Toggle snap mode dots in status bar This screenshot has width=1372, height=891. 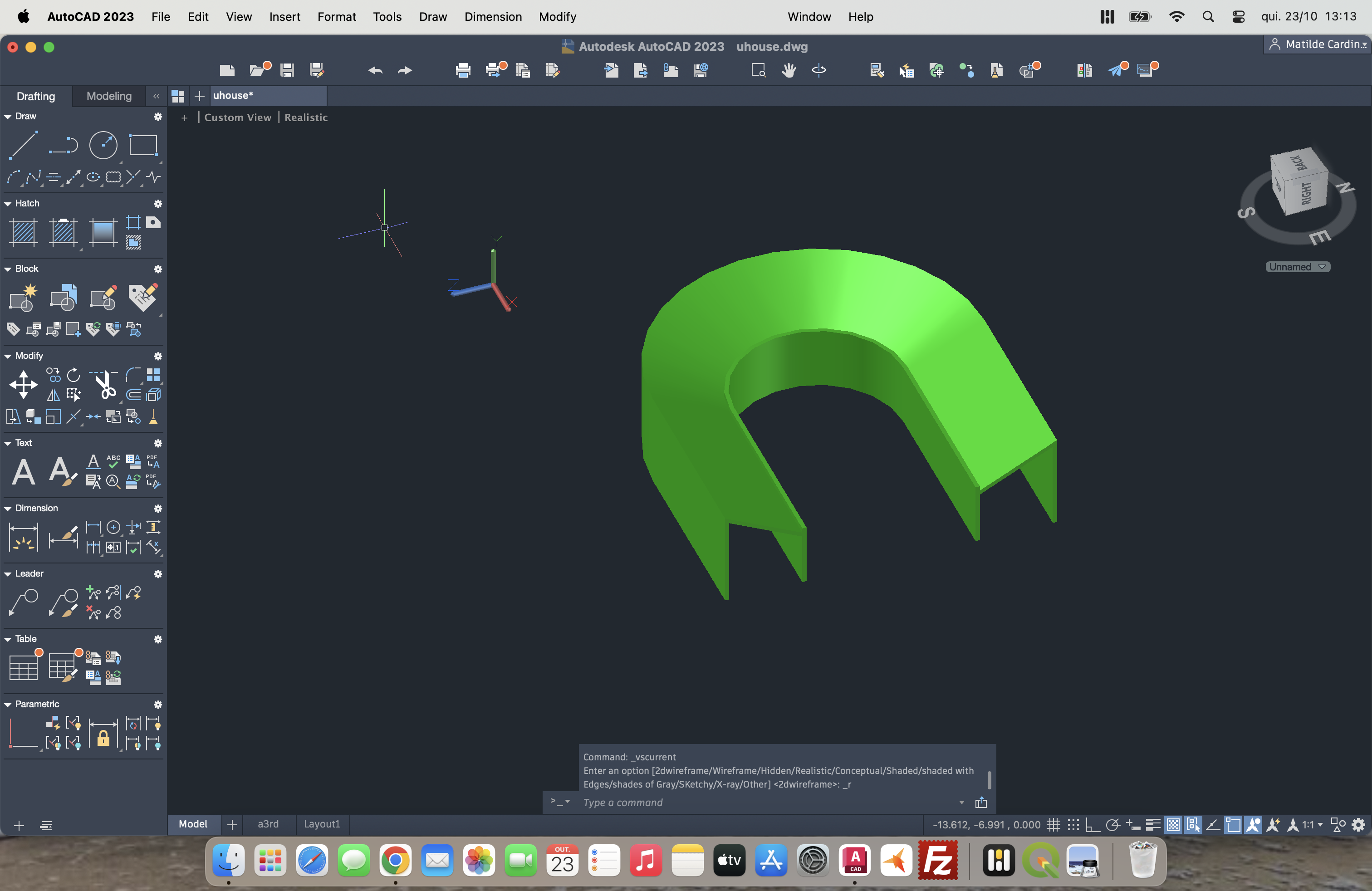click(1073, 825)
